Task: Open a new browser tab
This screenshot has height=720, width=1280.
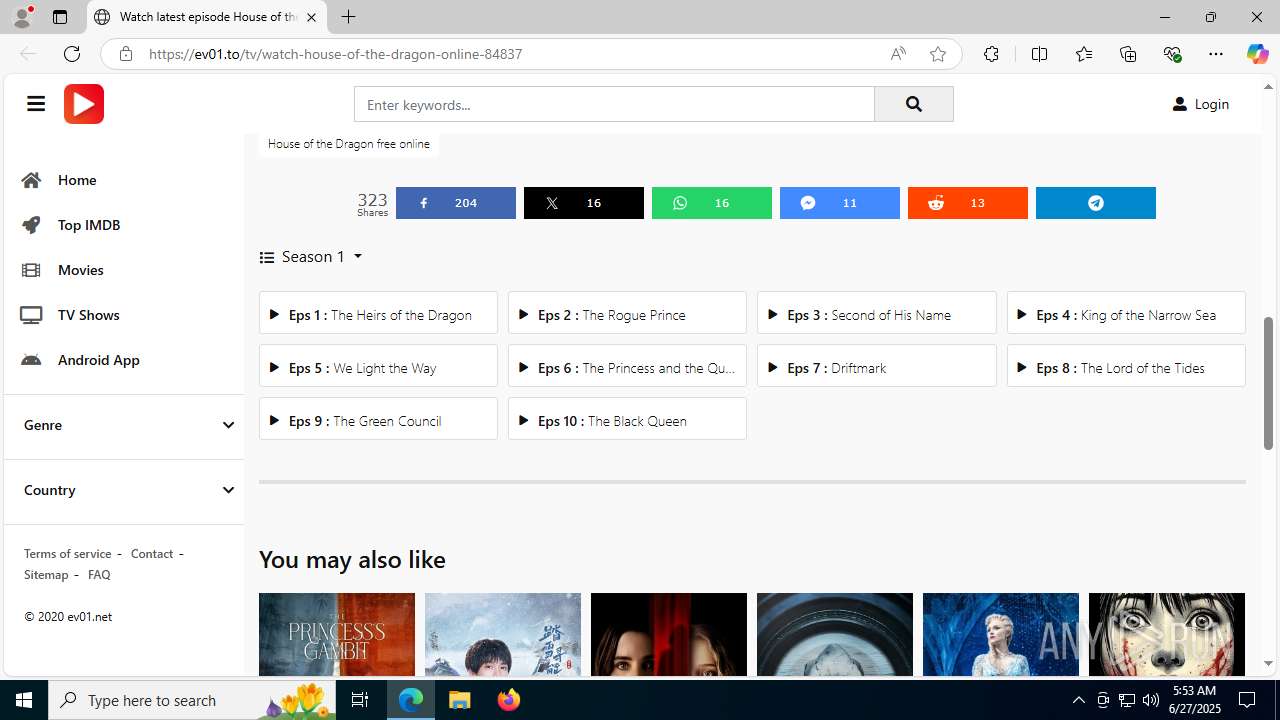Action: point(348,17)
